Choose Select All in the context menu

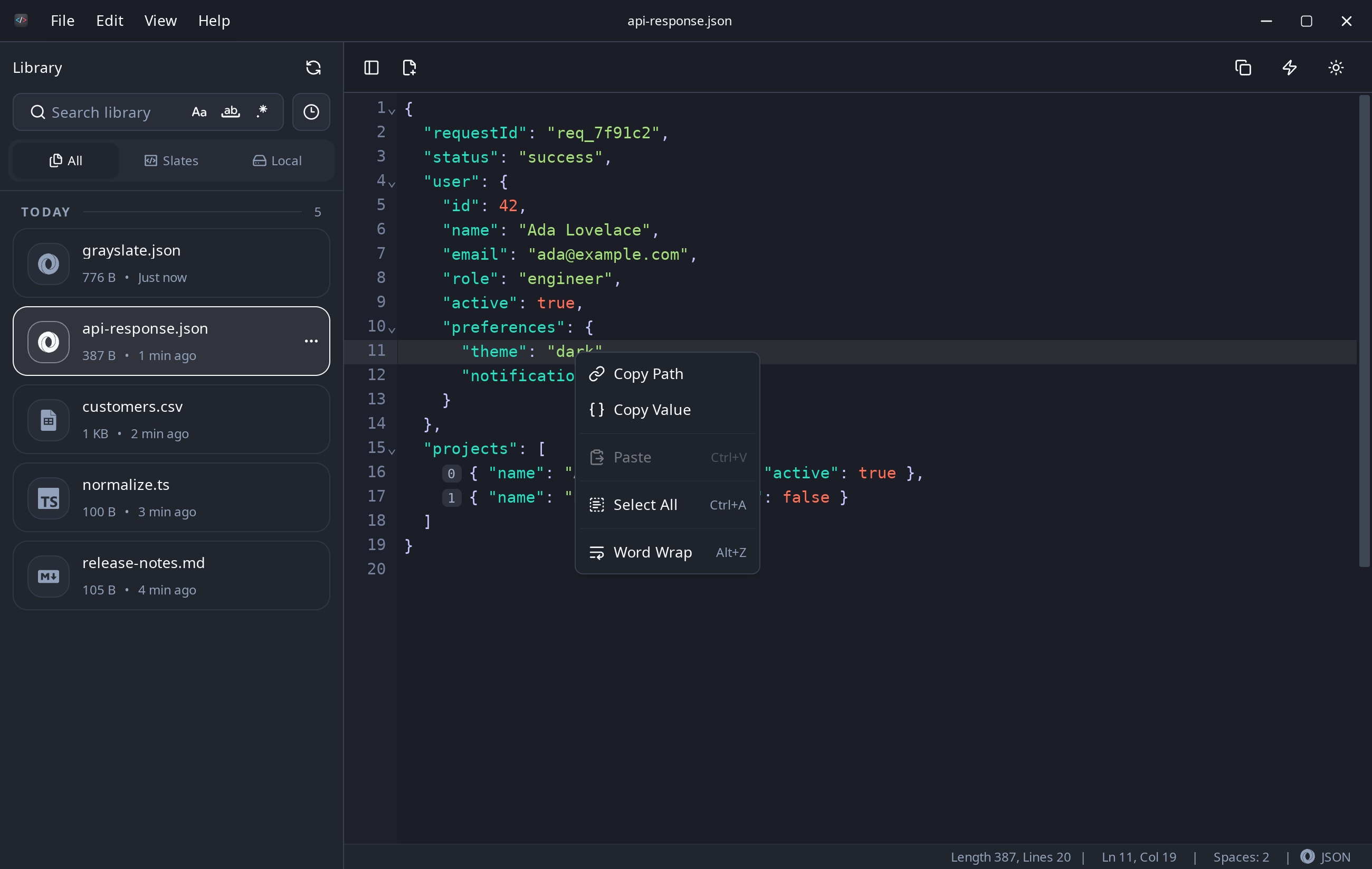pyautogui.click(x=667, y=505)
